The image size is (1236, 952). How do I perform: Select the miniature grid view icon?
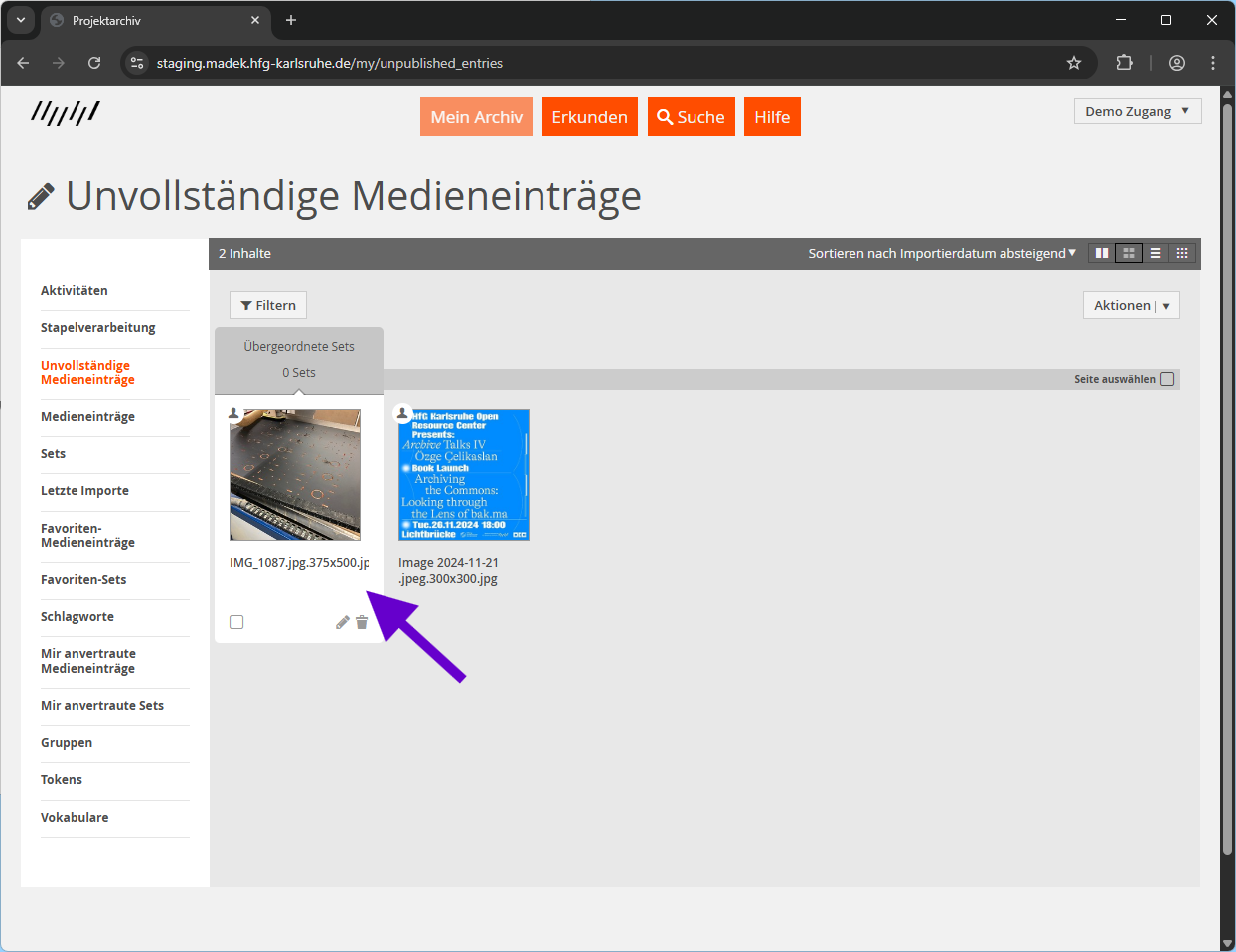[x=1182, y=253]
